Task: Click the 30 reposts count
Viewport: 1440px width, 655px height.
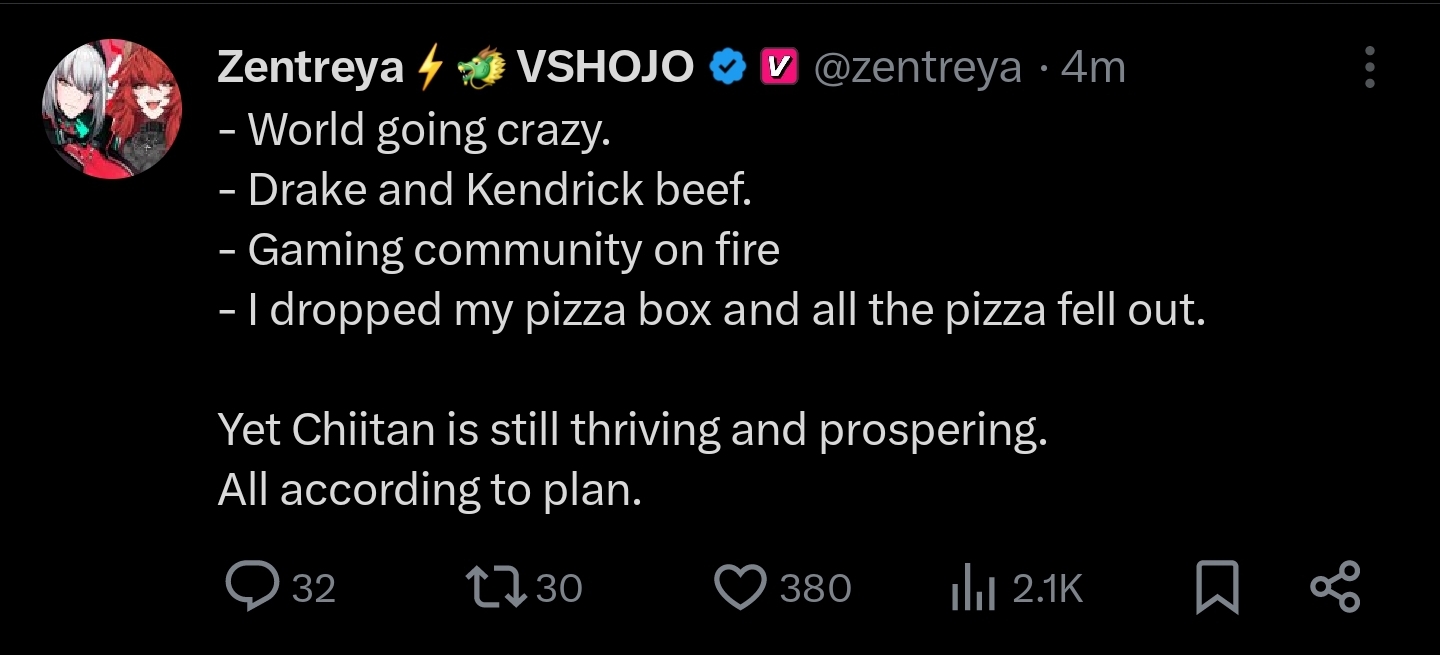Action: [559, 588]
